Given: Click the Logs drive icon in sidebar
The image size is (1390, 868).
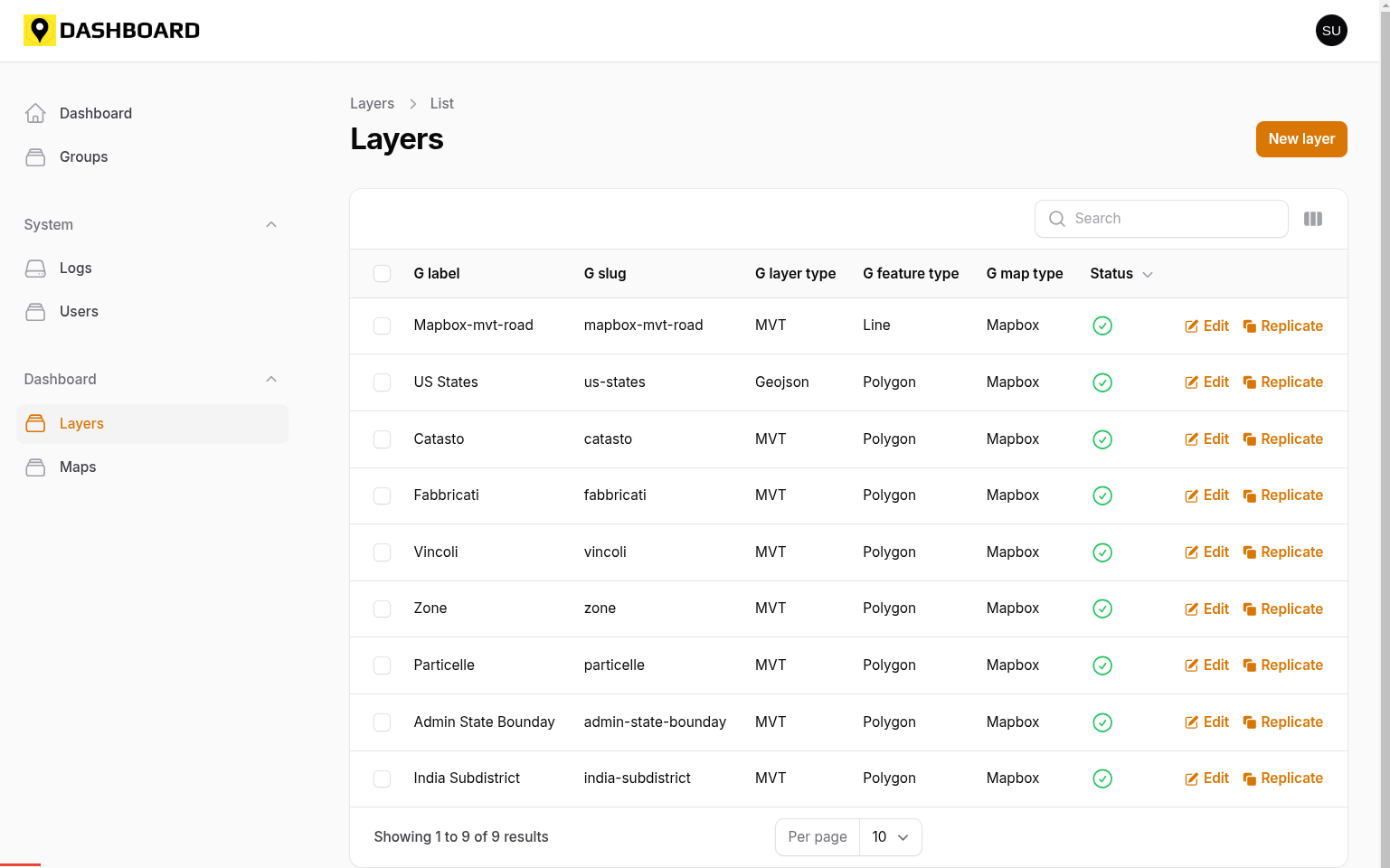Looking at the screenshot, I should pyautogui.click(x=35, y=269).
